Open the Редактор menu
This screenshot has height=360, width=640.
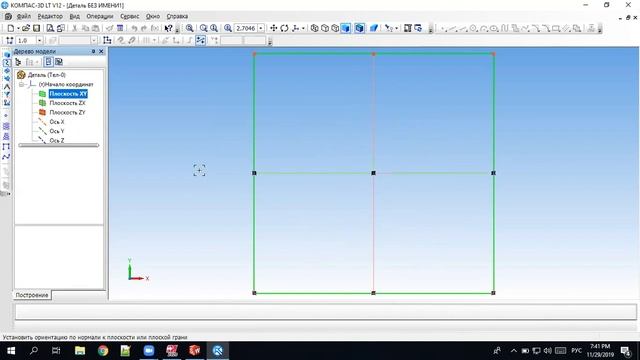[x=50, y=16]
